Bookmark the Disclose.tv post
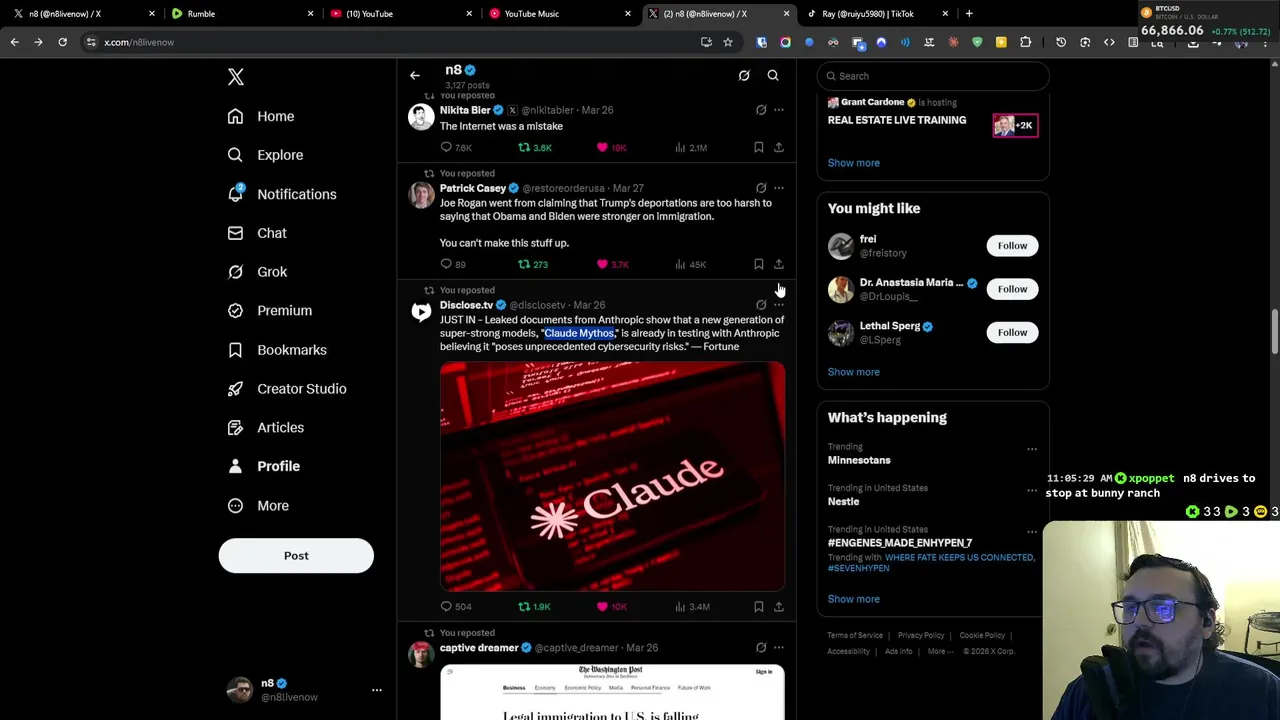 pos(759,606)
